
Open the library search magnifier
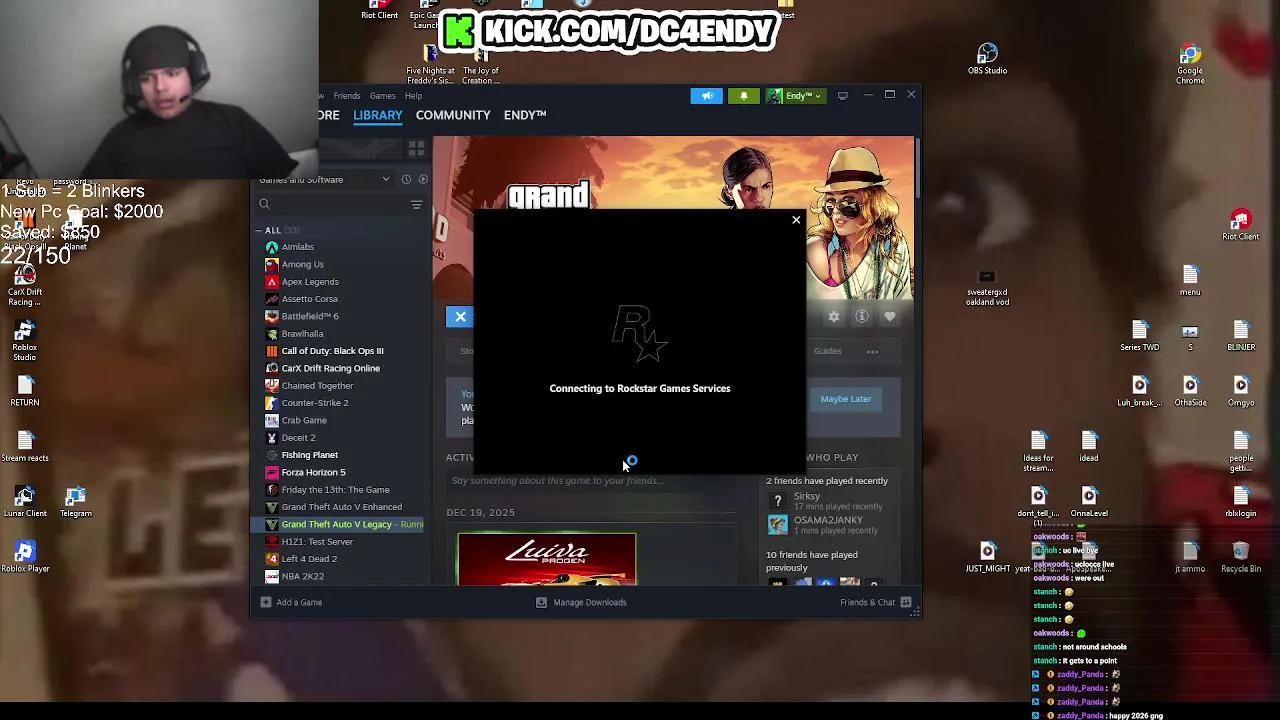click(264, 204)
